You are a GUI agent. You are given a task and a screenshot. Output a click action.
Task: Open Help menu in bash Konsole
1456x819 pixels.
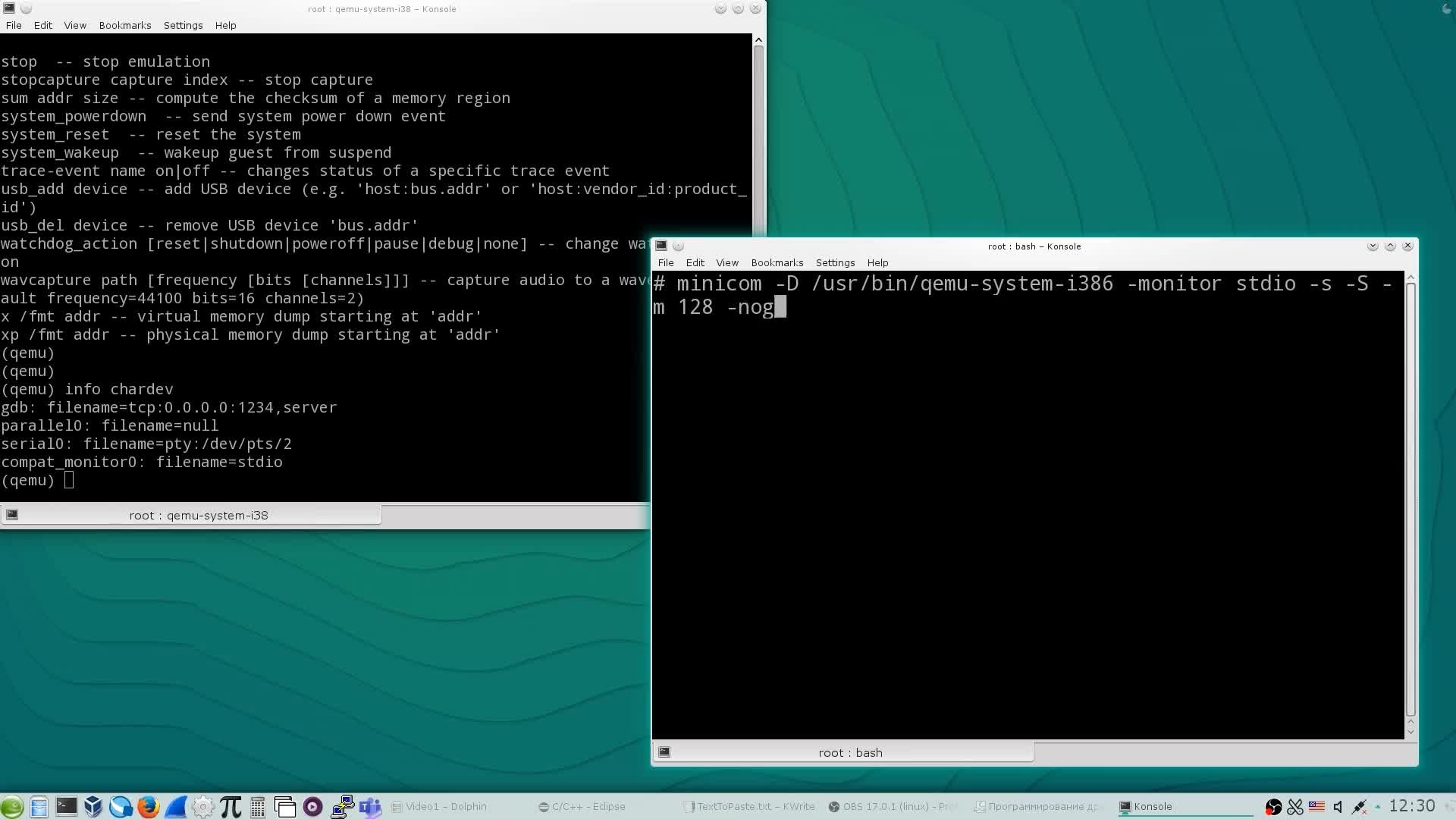877,262
